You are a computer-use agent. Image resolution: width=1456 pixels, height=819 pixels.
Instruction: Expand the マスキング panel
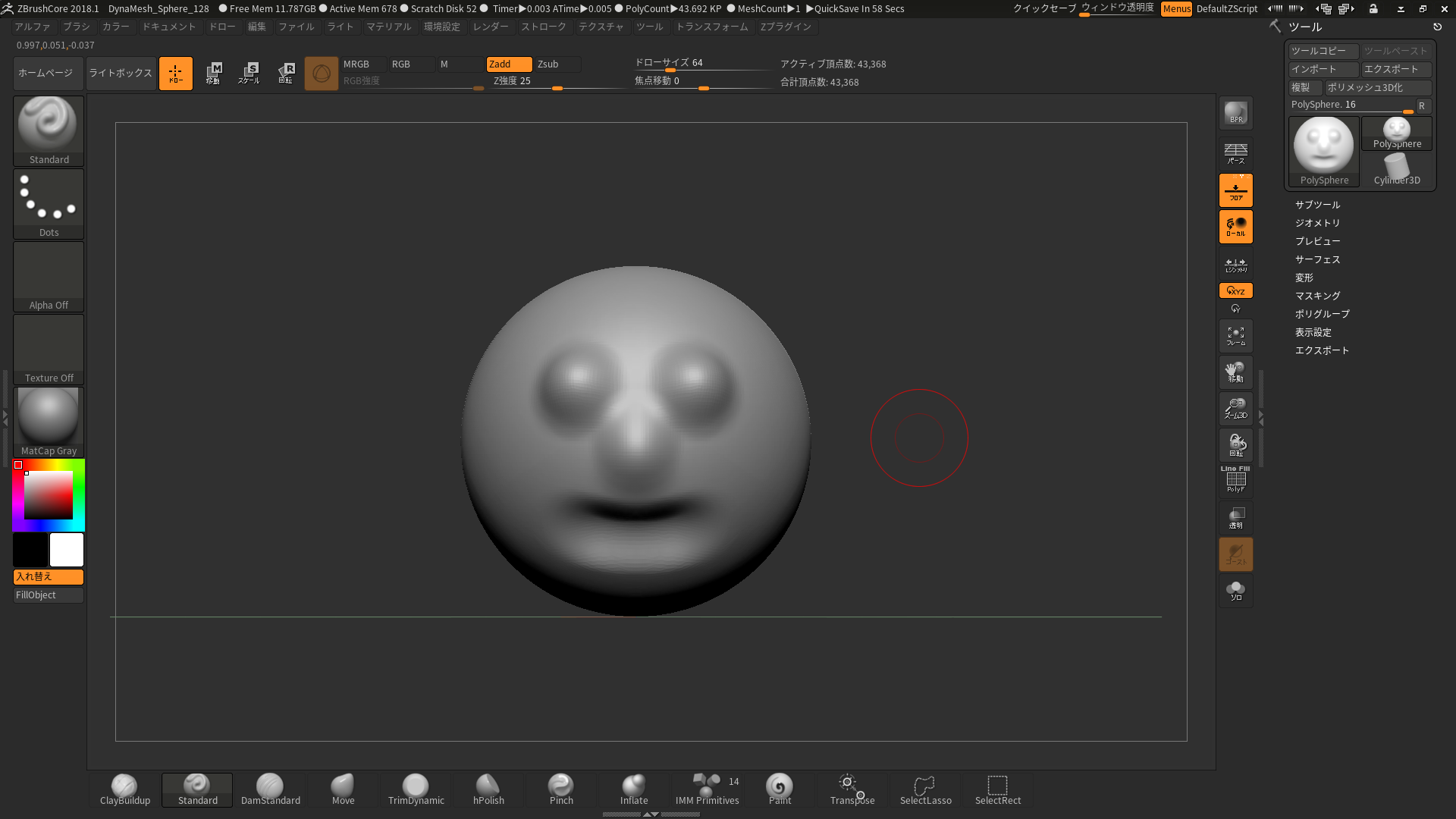coord(1318,295)
